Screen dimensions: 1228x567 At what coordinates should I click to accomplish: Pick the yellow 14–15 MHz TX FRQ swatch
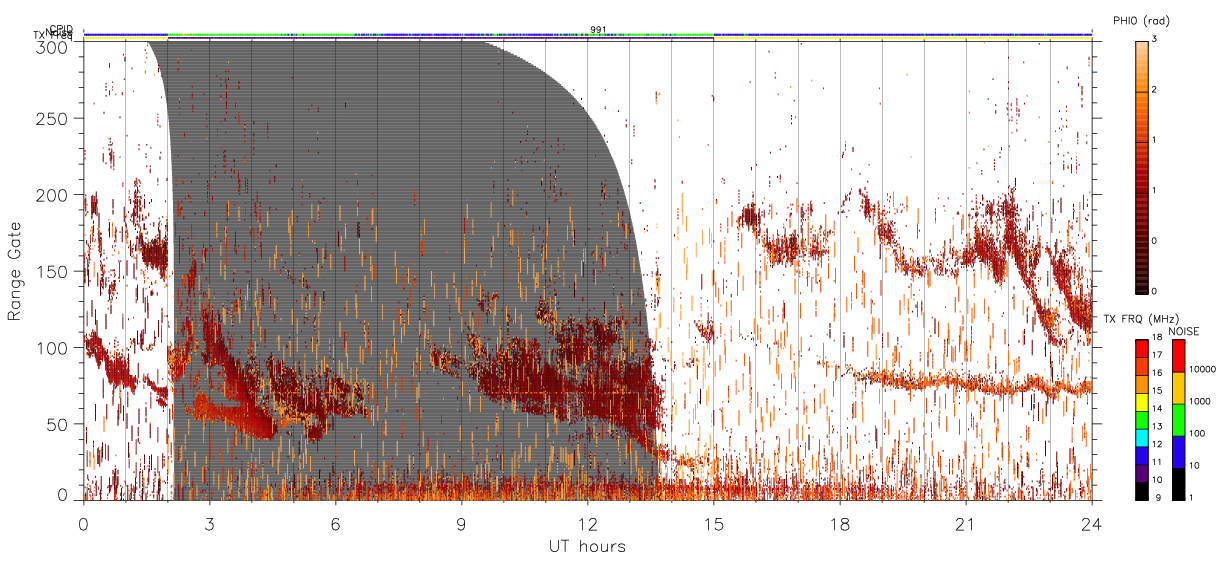pyautogui.click(x=1142, y=401)
